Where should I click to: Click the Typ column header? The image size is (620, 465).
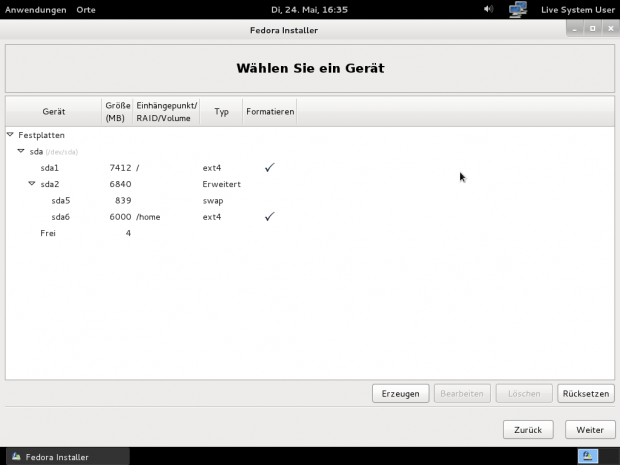tap(221, 112)
